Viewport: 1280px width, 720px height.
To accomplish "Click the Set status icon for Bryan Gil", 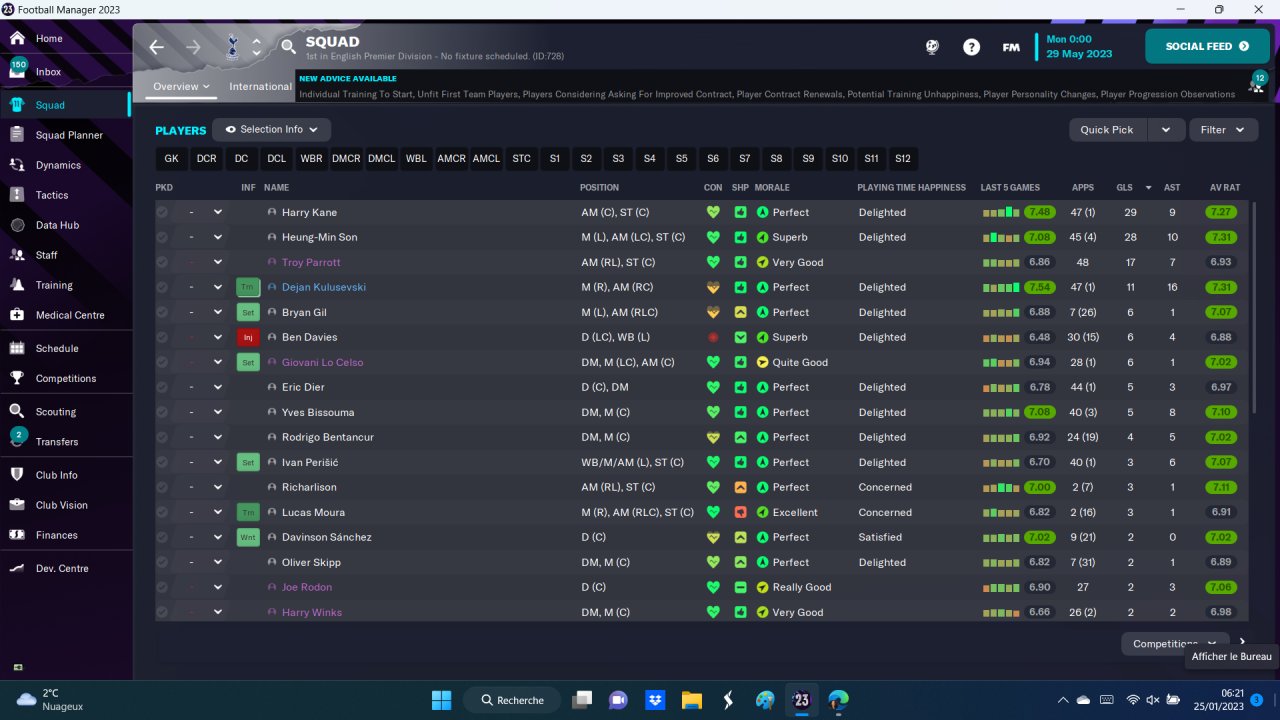I will point(248,312).
